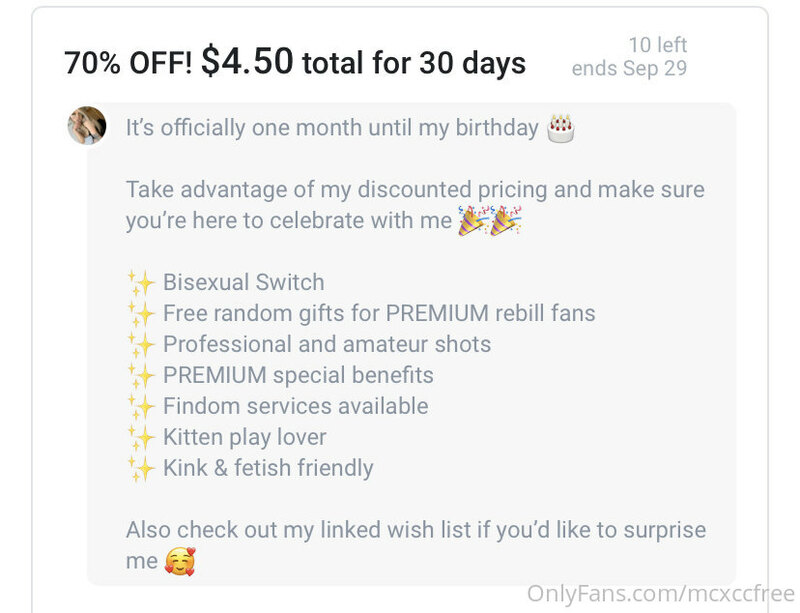Click the sparkle icon beside Bisexual Switch
800x613 pixels.
(141, 283)
